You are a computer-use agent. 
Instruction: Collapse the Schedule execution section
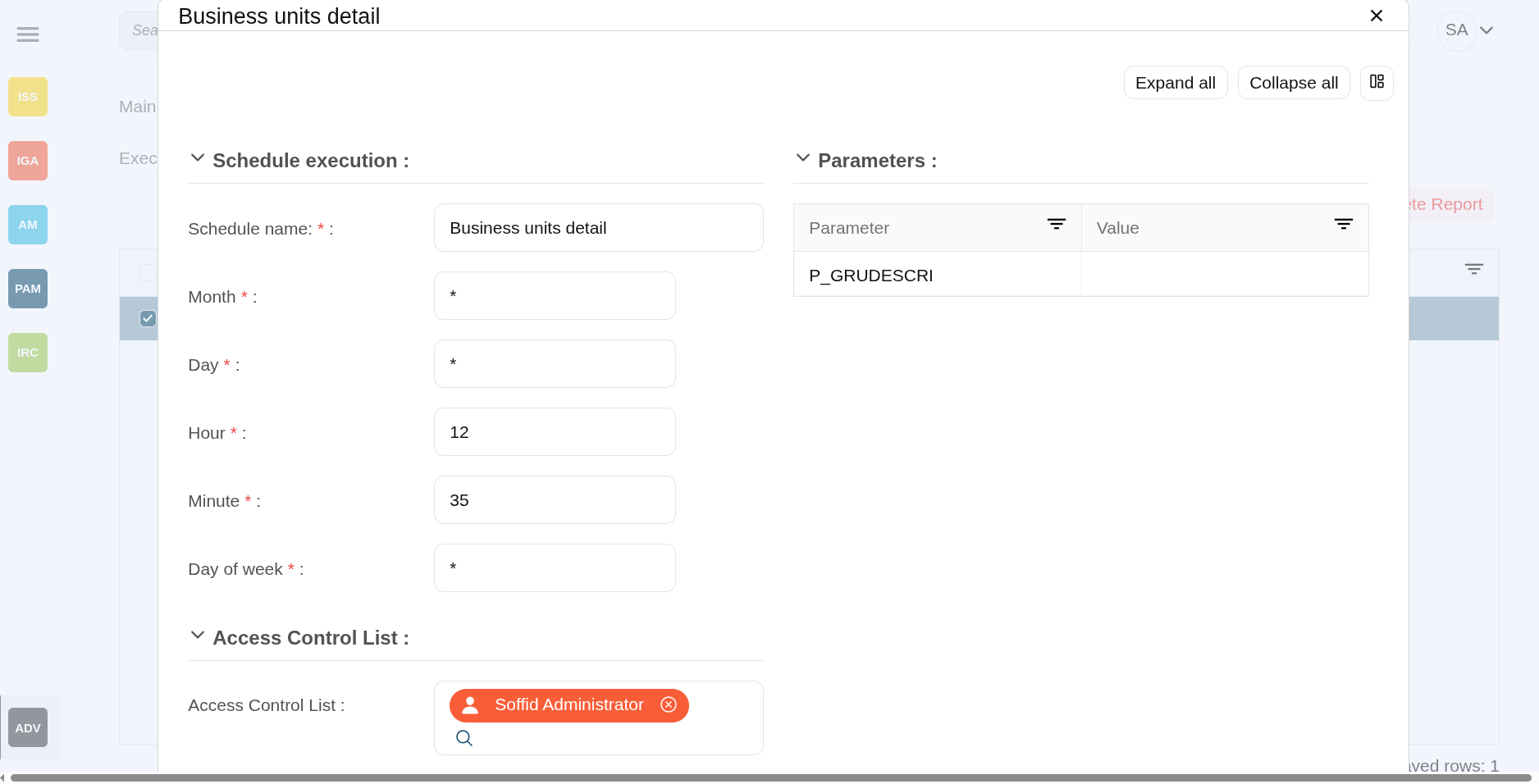pyautogui.click(x=198, y=158)
